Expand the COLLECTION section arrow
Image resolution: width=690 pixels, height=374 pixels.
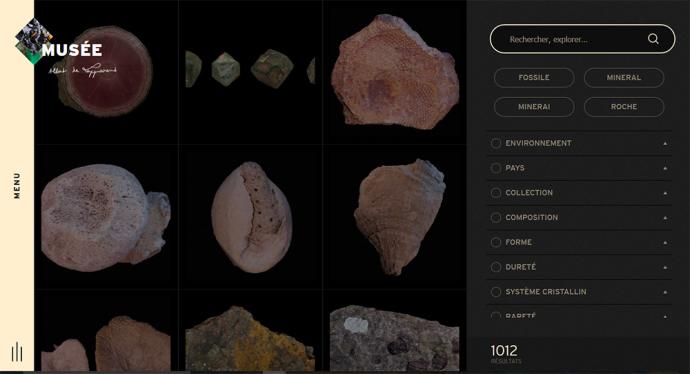point(665,193)
